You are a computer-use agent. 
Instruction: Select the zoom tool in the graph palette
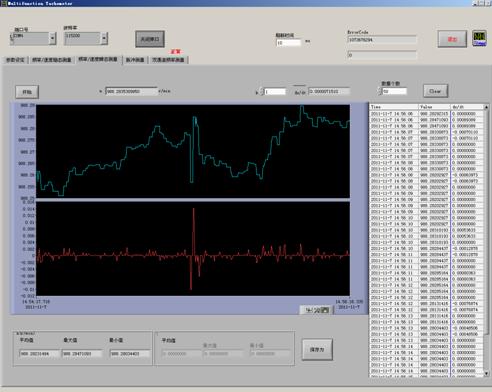coord(316,310)
